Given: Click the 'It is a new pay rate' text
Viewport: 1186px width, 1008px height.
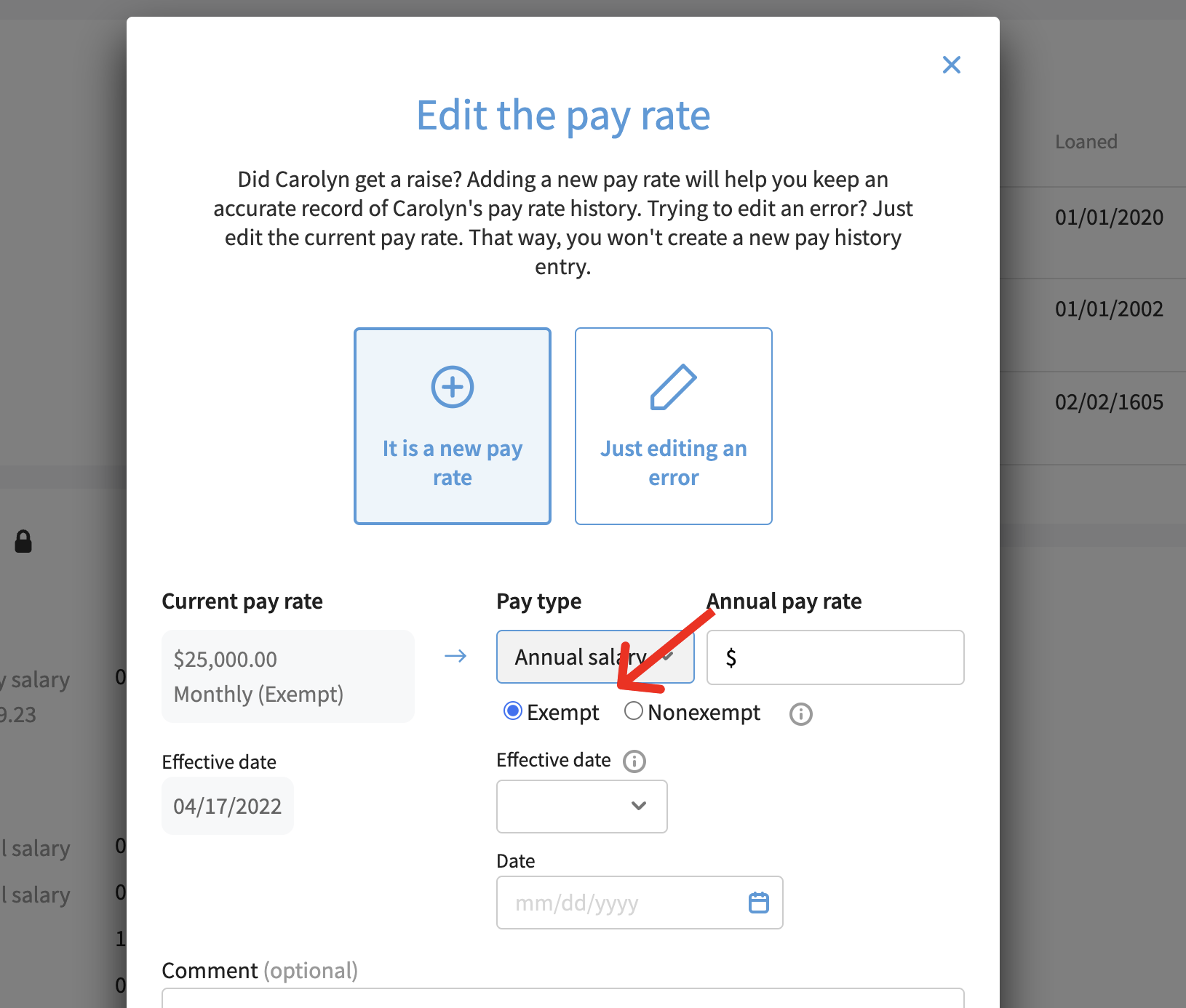Looking at the screenshot, I should coord(452,463).
